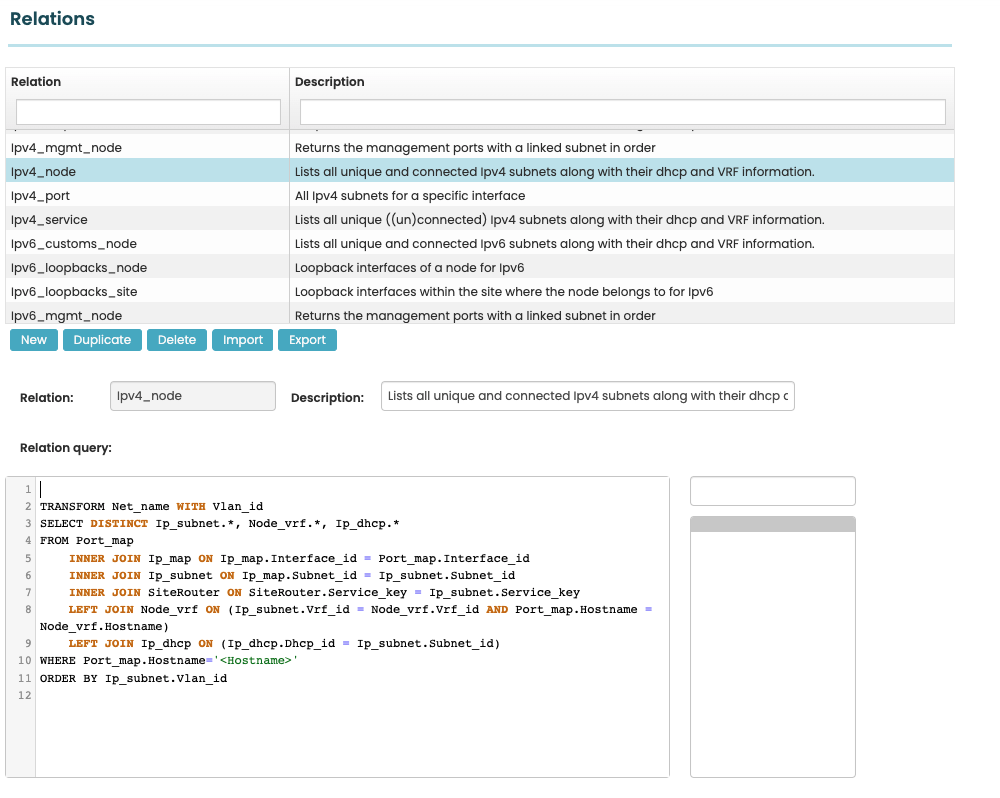This screenshot has width=1000, height=798.
Task: Sort table by the Description column header
Action: [x=330, y=82]
